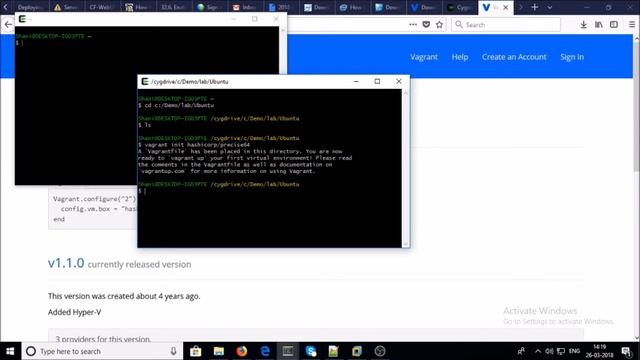Click 'Vagrant.configure' code line
Screen dimensions: 640x360
95,199
